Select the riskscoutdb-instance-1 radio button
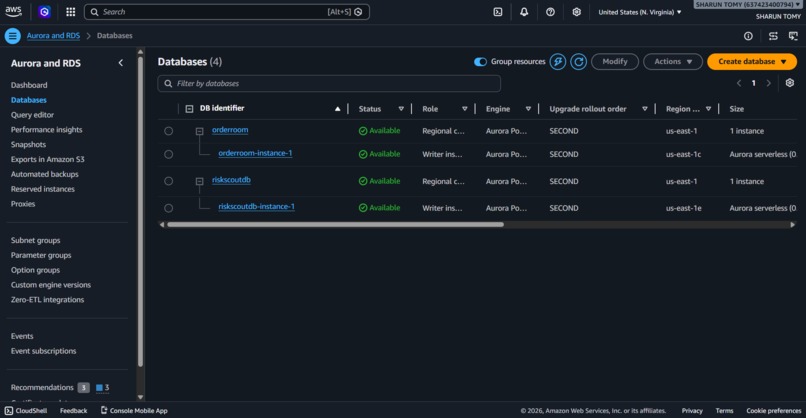Image resolution: width=806 pixels, height=418 pixels. (x=169, y=208)
